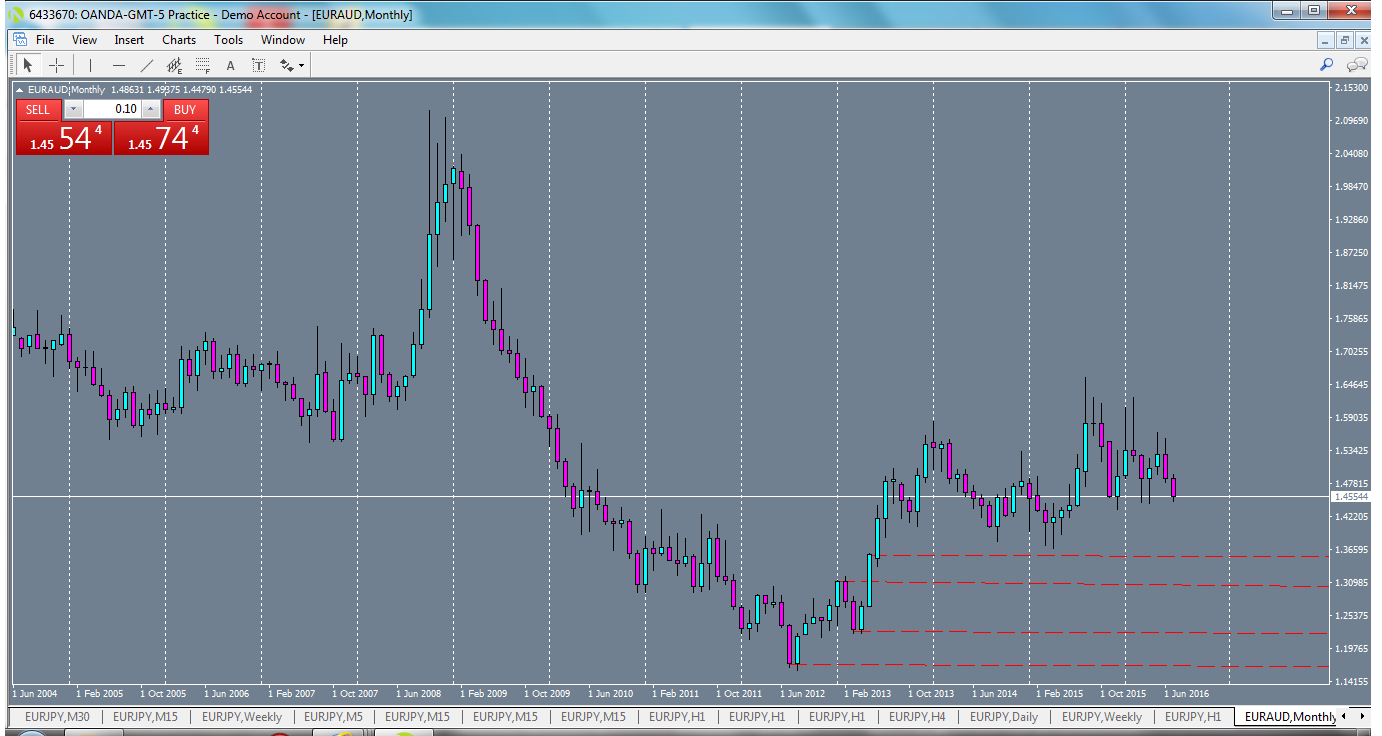The width and height of the screenshot is (1382, 736).
Task: Switch to the EURJPY,Weekly chart tab
Action: (243, 717)
